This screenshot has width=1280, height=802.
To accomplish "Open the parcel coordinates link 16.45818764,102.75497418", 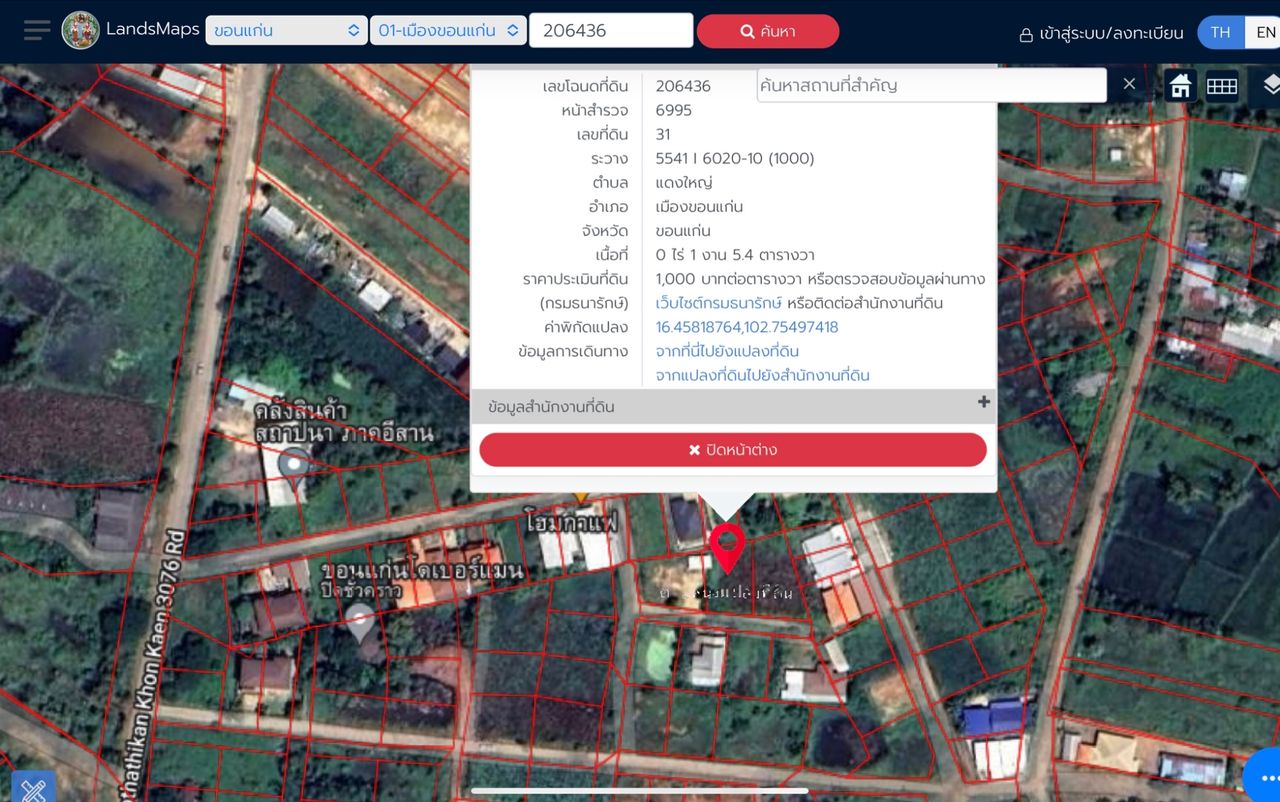I will pyautogui.click(x=746, y=327).
